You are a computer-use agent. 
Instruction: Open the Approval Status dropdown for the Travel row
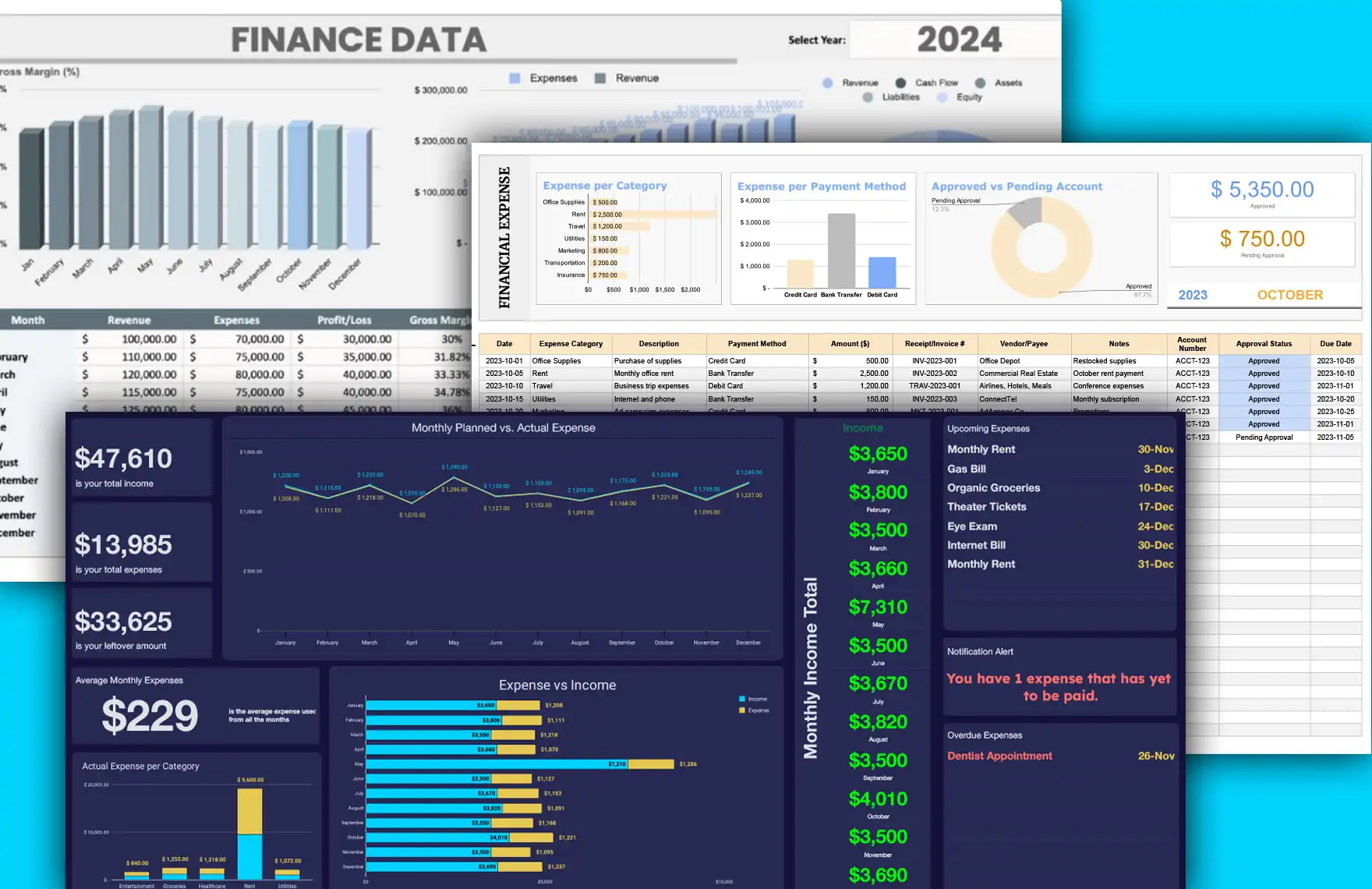(x=1263, y=385)
